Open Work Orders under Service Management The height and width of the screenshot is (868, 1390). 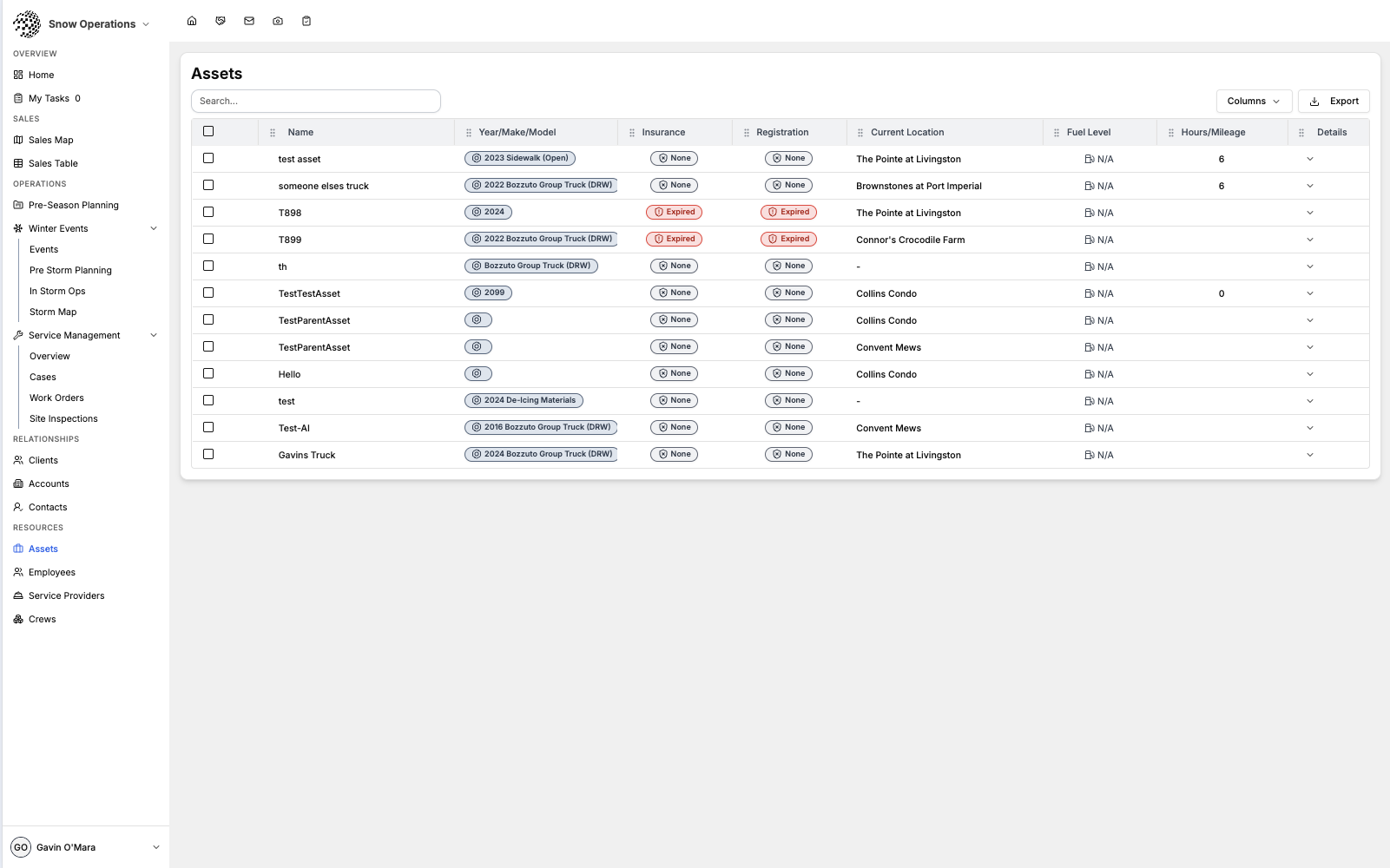tap(56, 398)
